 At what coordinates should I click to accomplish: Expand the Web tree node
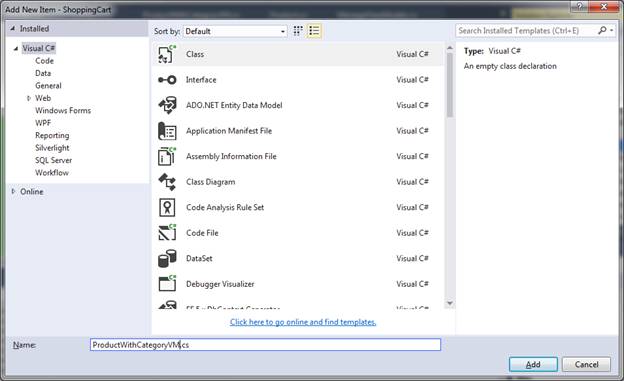(29, 98)
